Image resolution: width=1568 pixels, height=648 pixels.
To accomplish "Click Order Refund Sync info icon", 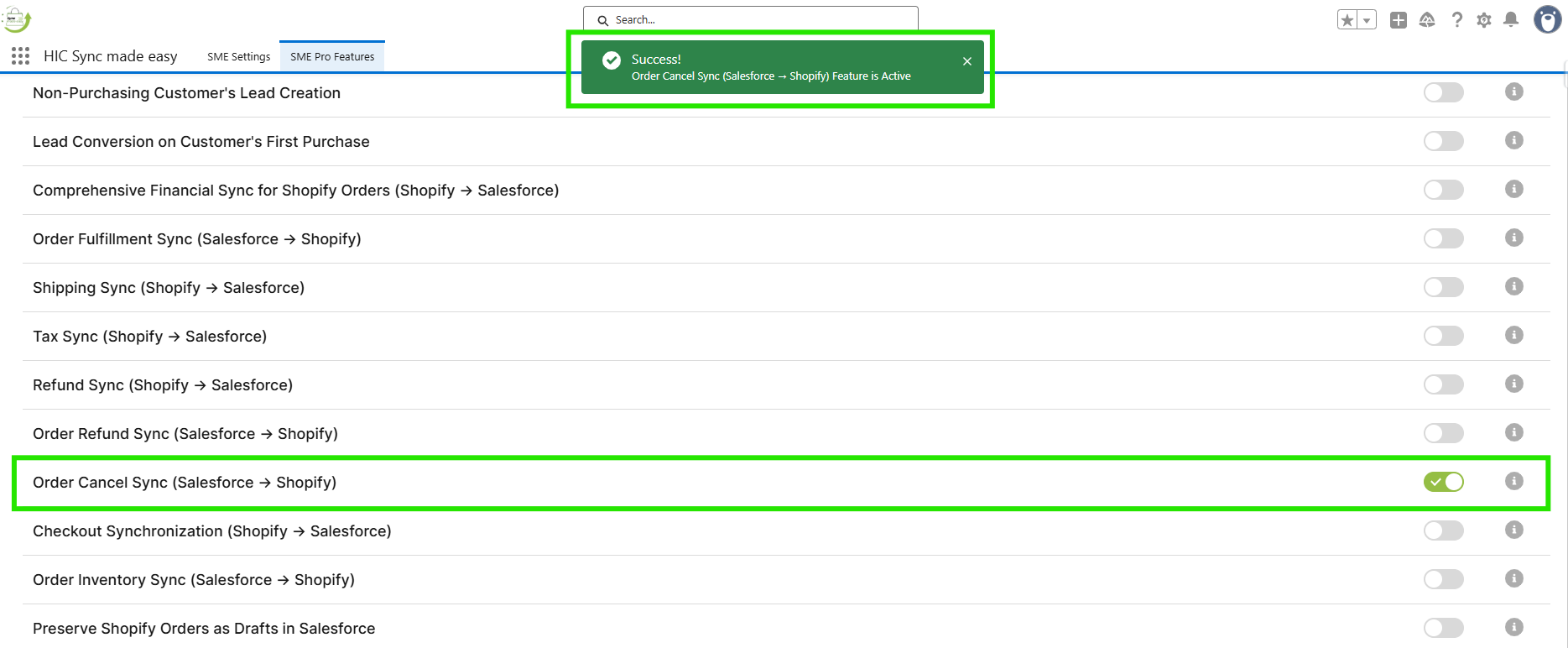I will [1514, 432].
